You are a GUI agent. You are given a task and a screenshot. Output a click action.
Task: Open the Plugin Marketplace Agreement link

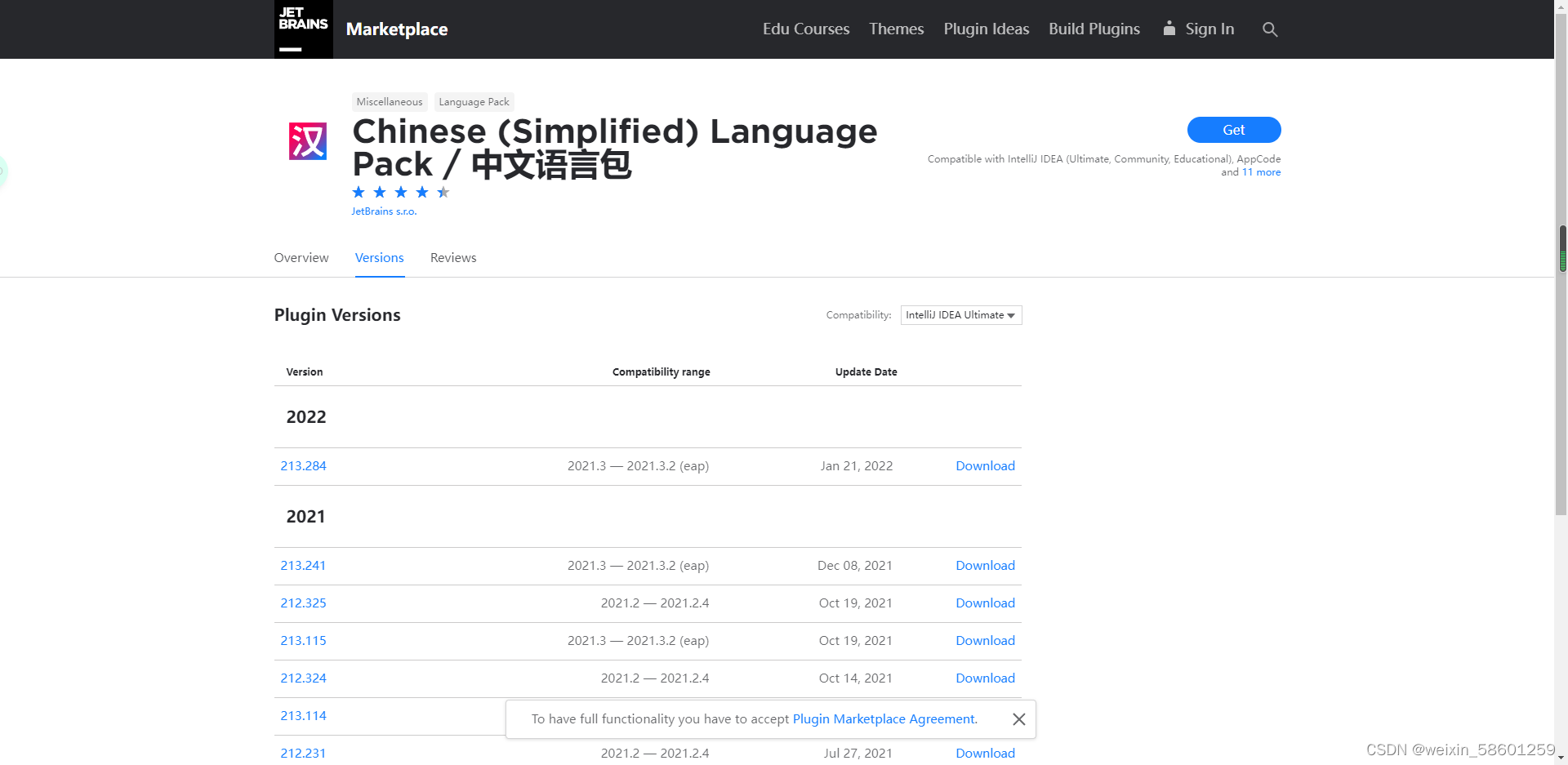click(884, 719)
